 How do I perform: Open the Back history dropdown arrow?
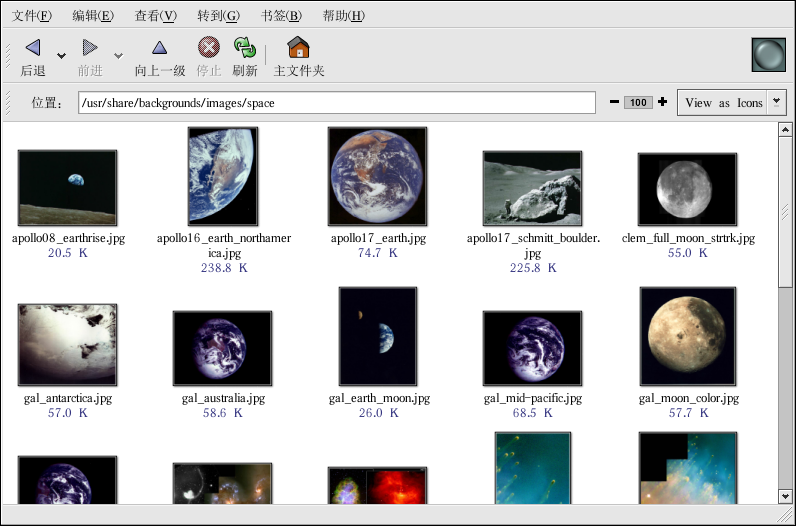61,56
